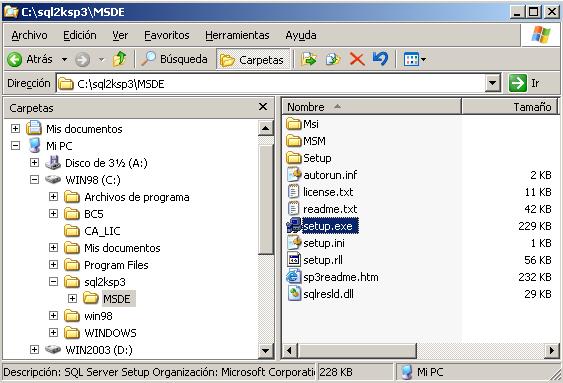
Task: Expand the MSDE folder node
Action: click(x=73, y=299)
